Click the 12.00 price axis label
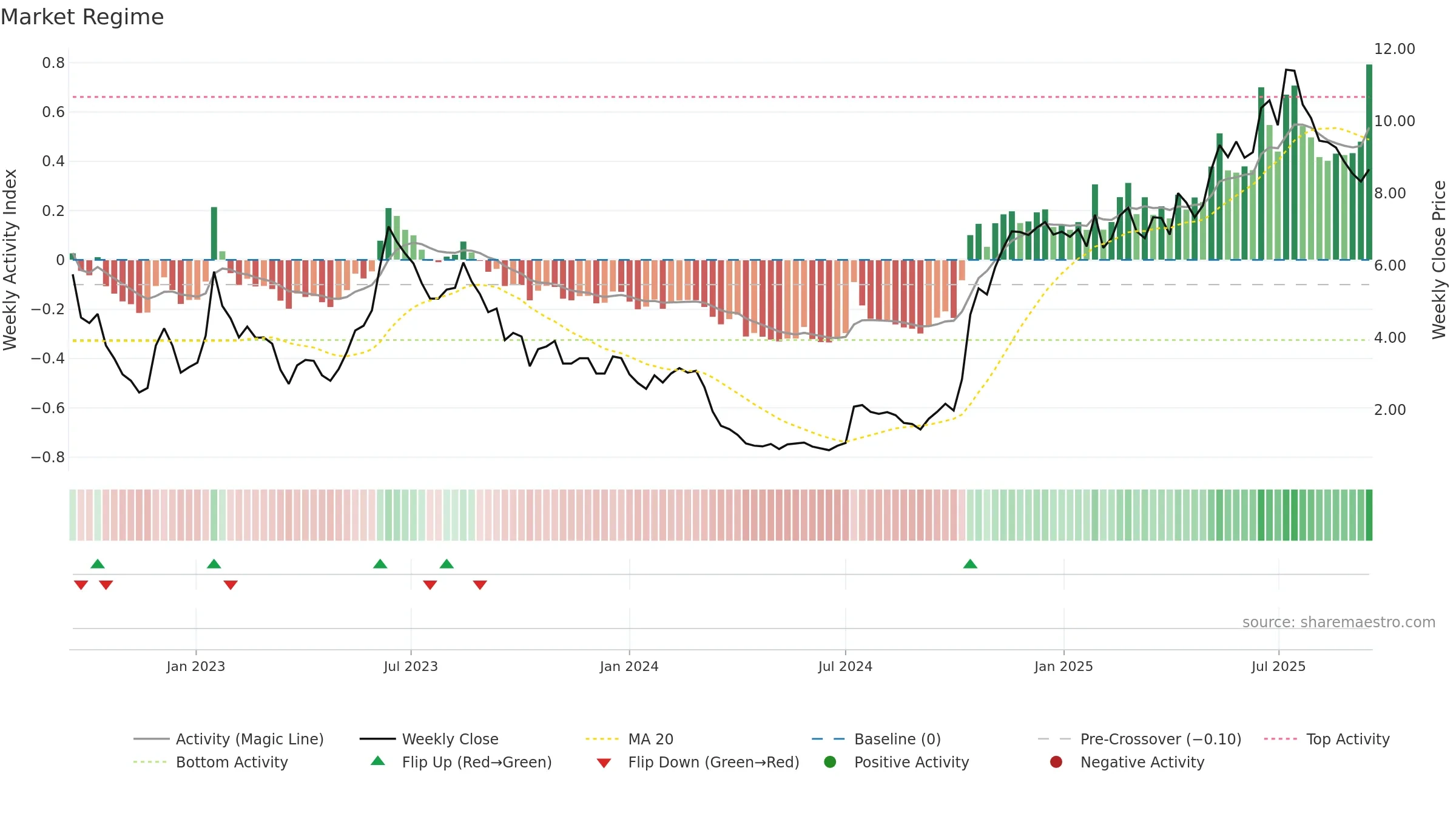 (1394, 49)
